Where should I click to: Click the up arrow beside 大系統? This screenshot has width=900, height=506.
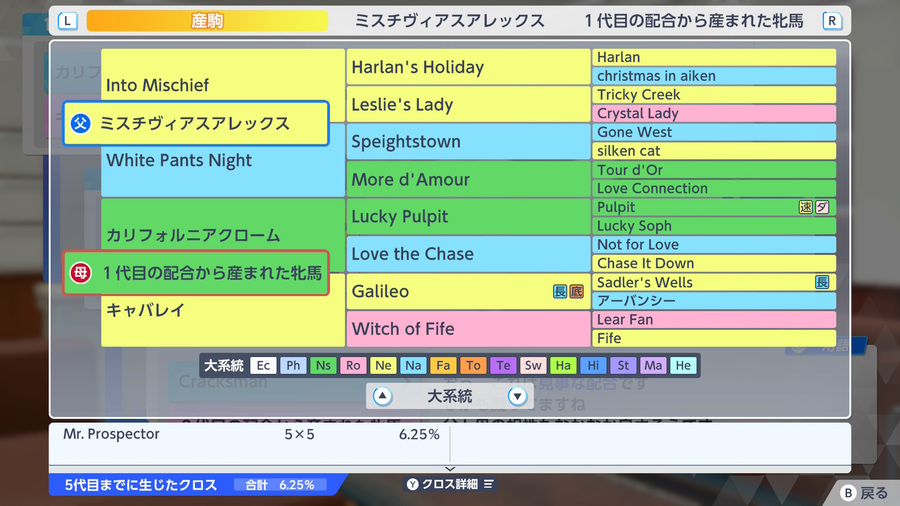click(x=382, y=396)
